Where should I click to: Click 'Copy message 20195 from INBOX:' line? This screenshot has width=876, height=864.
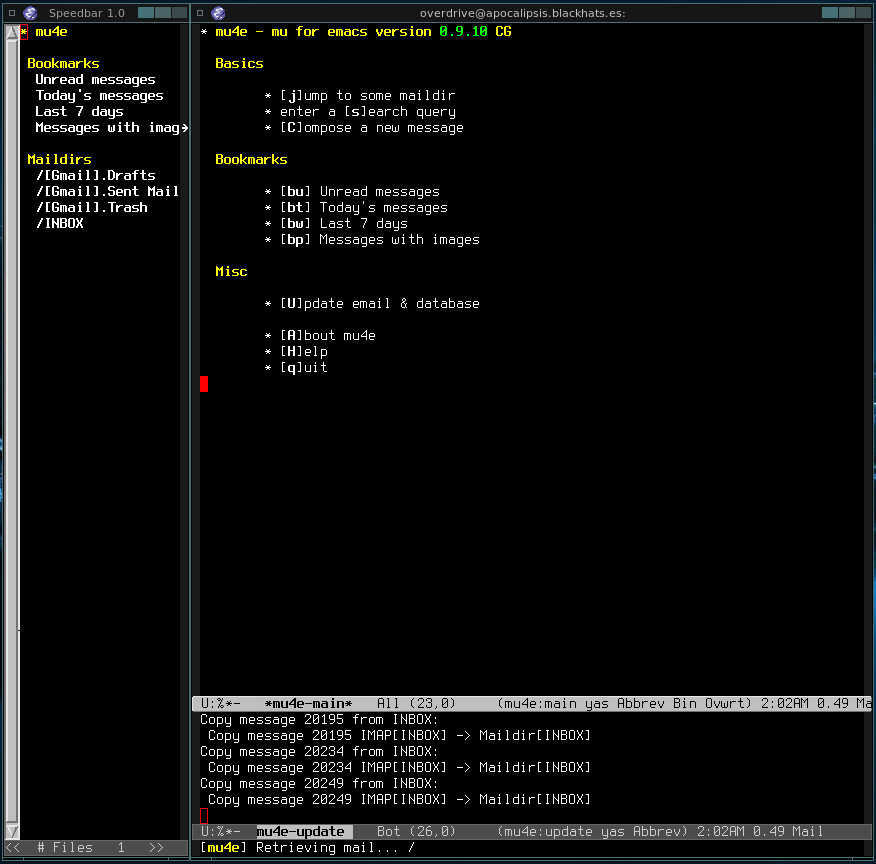319,719
